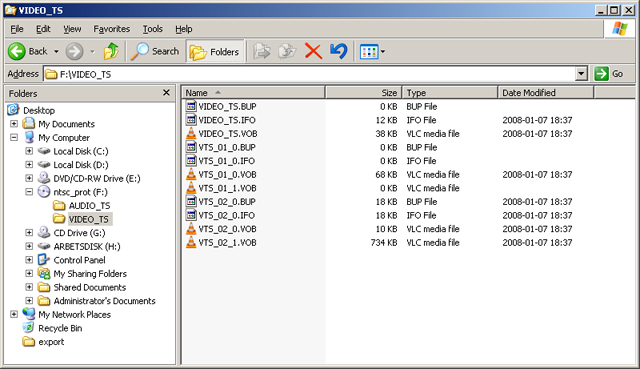The width and height of the screenshot is (640, 369).
Task: Click the red Delete icon
Action: click(313, 51)
